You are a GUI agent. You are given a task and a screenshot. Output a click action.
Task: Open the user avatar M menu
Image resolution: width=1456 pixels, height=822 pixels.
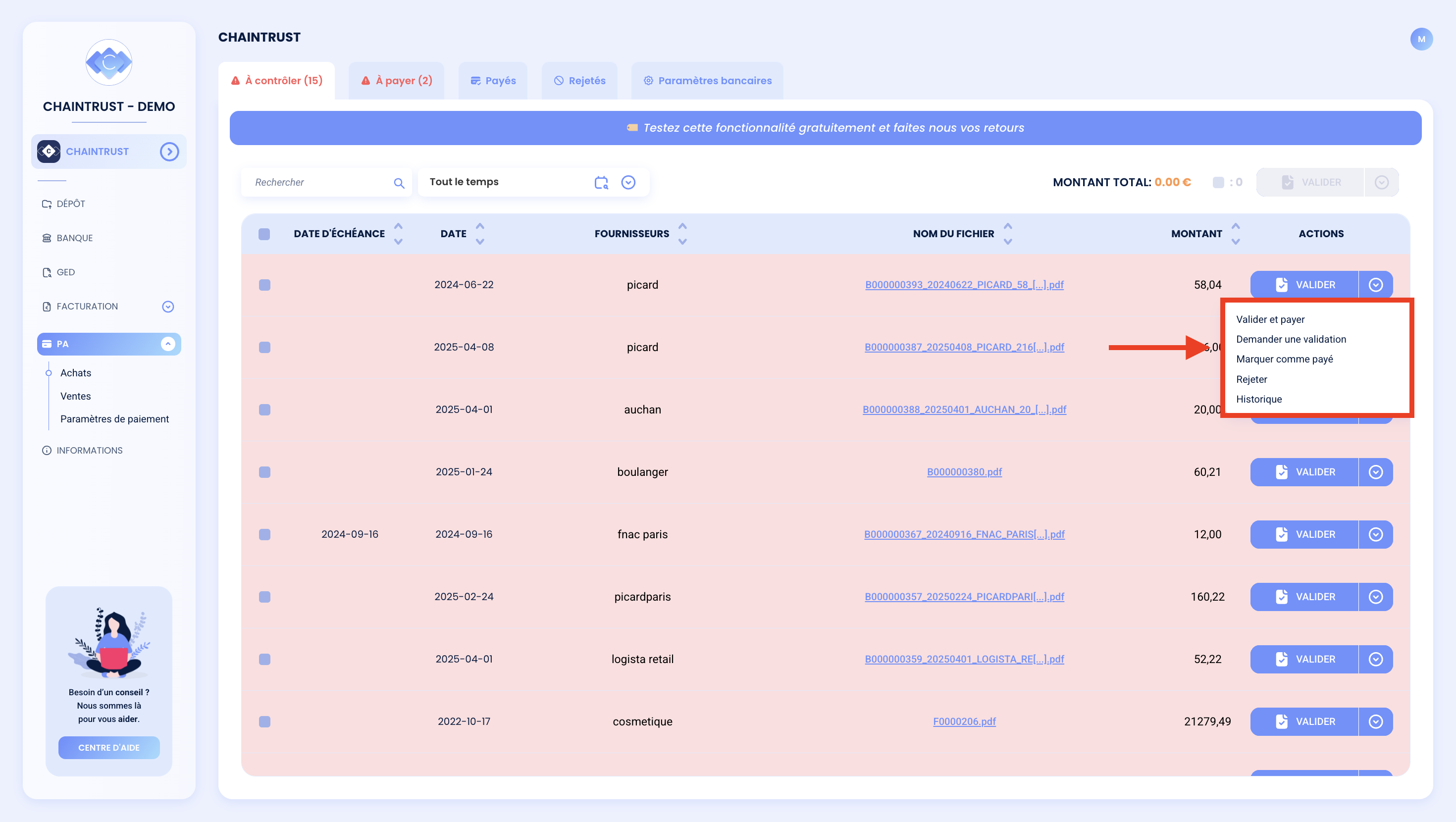pyautogui.click(x=1421, y=39)
